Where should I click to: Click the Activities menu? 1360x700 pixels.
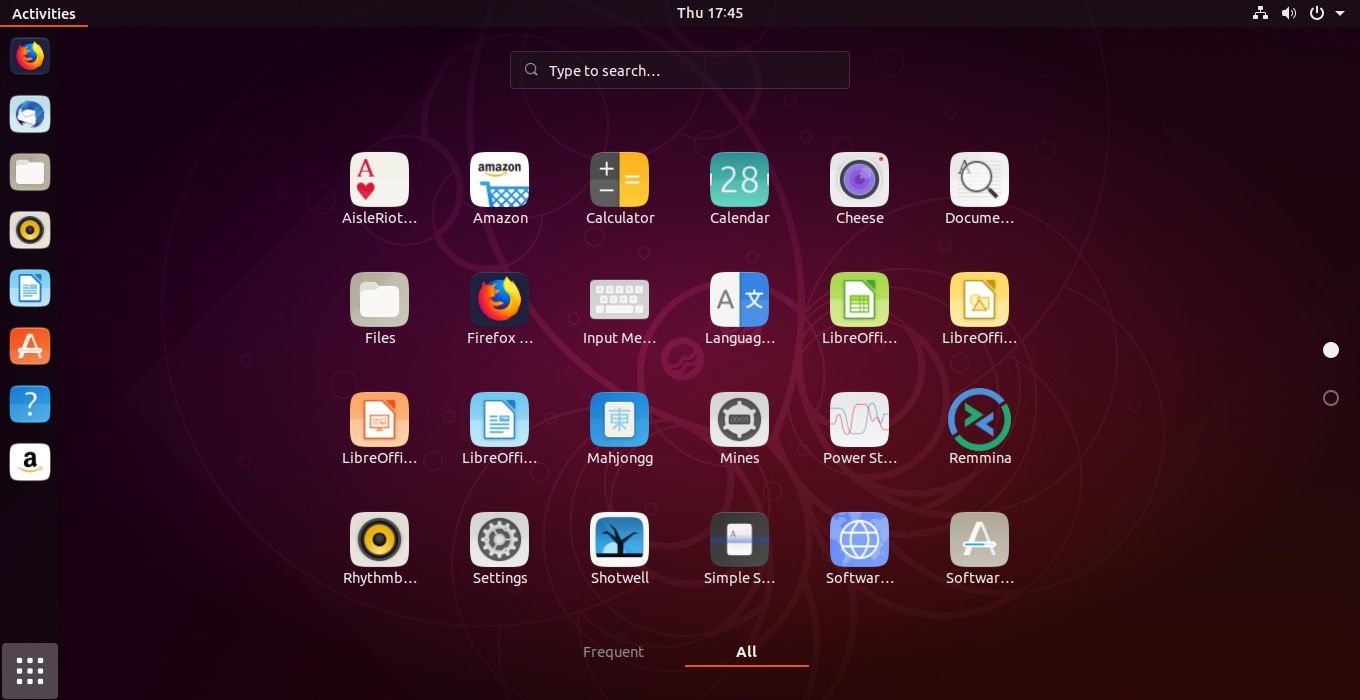click(x=45, y=13)
